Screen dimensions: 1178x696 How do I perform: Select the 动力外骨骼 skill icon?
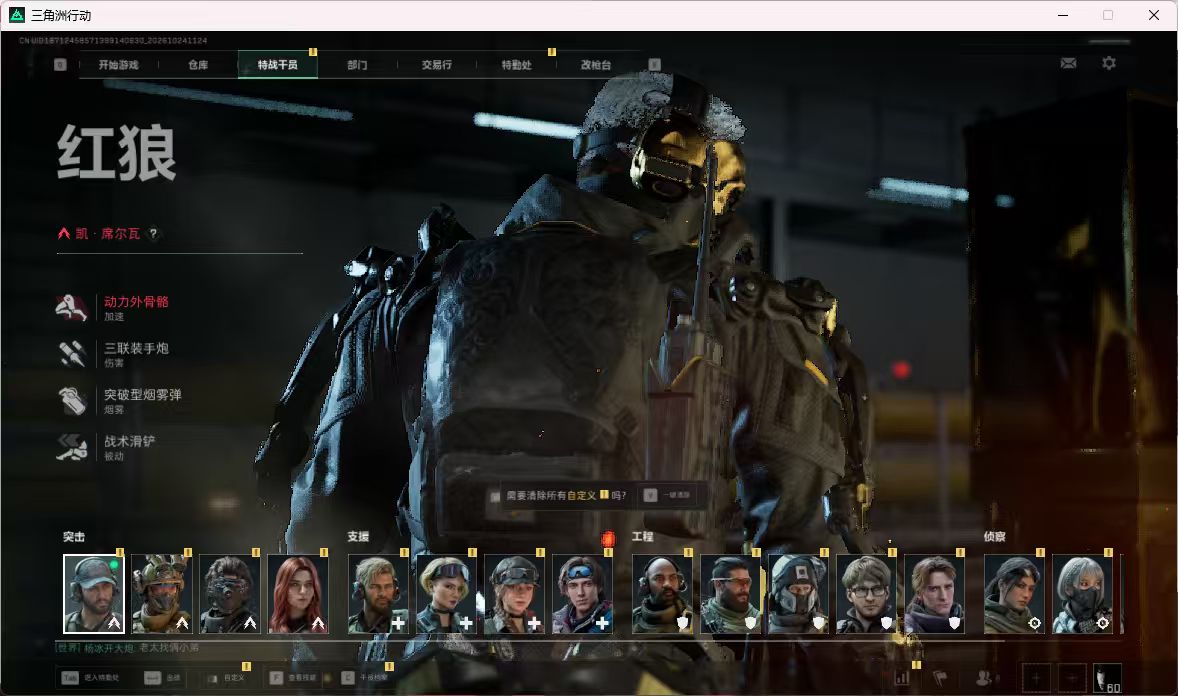[x=72, y=307]
